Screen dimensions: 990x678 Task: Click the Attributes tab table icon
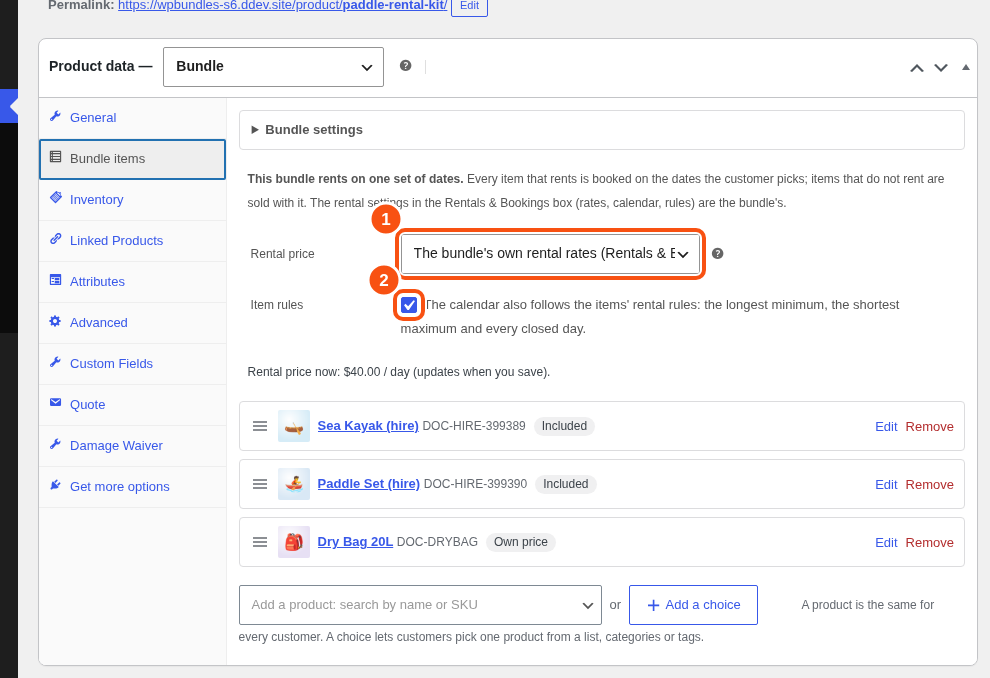tap(56, 280)
